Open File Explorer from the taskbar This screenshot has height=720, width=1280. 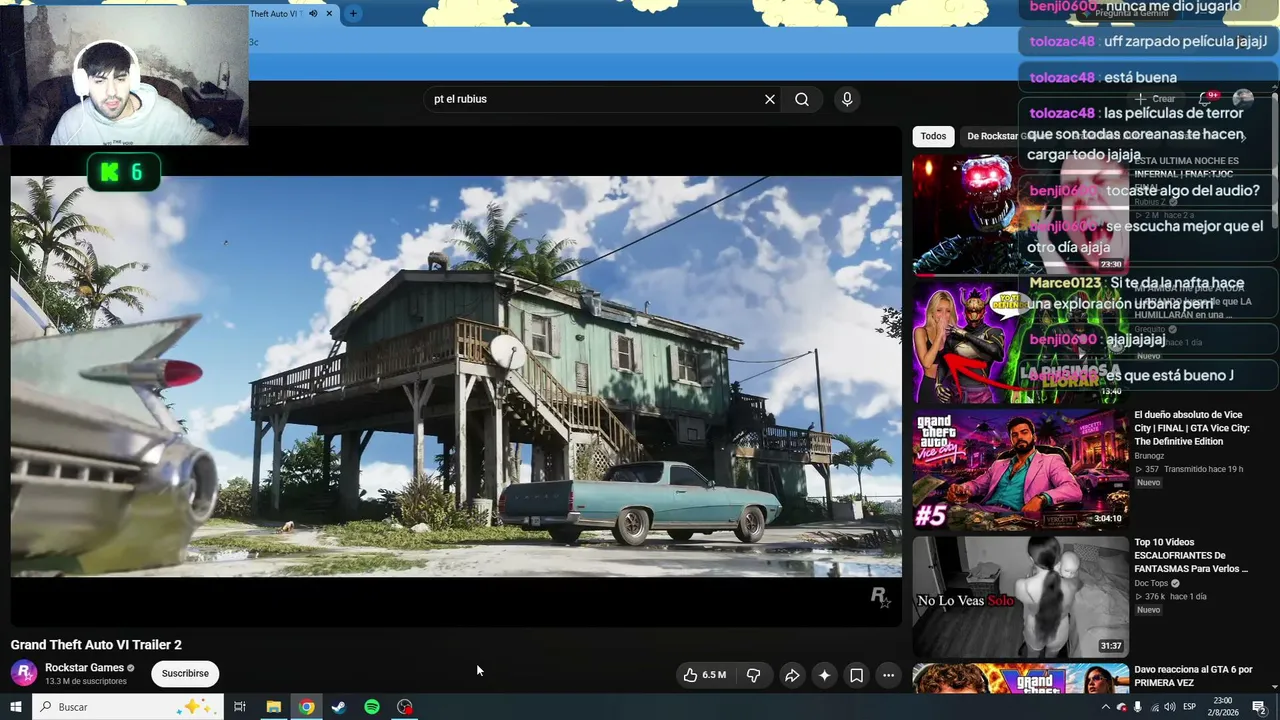(273, 707)
